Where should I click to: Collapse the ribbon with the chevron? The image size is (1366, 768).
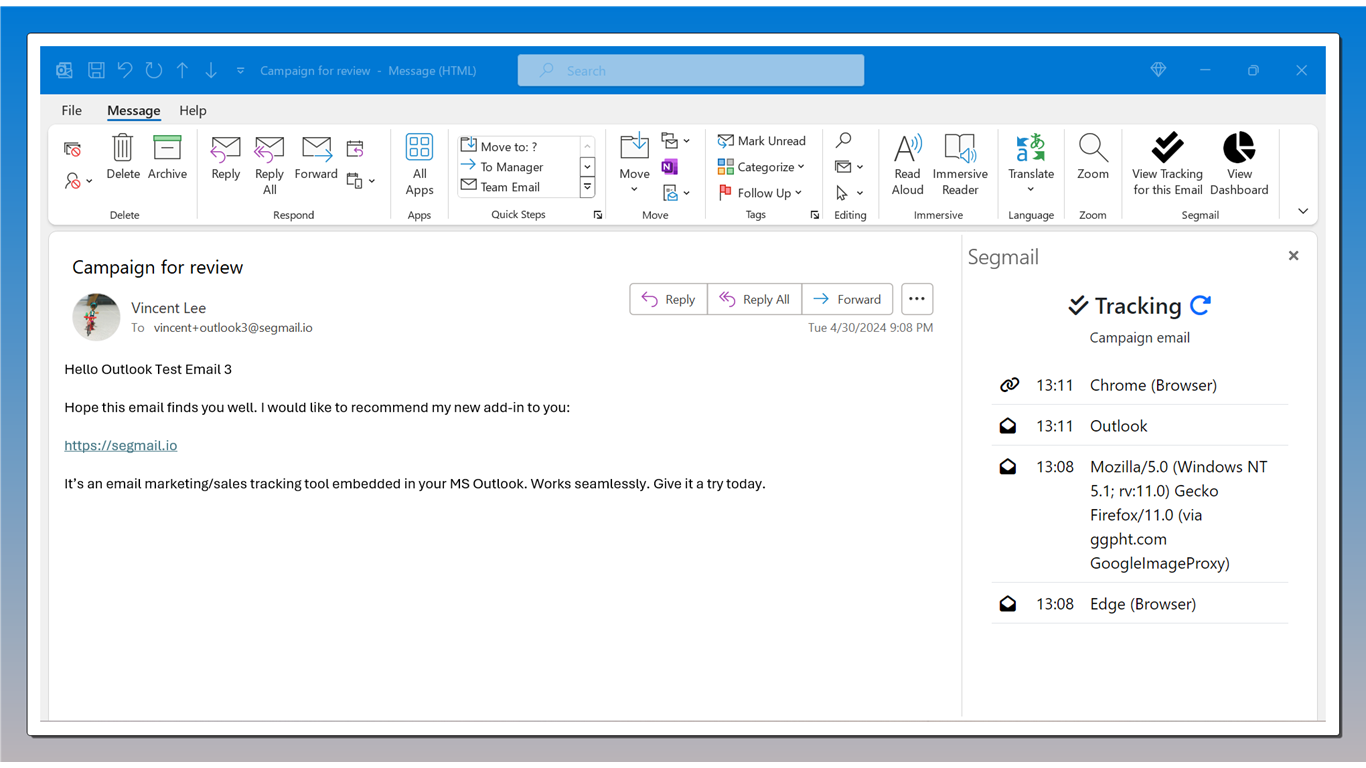[1303, 211]
